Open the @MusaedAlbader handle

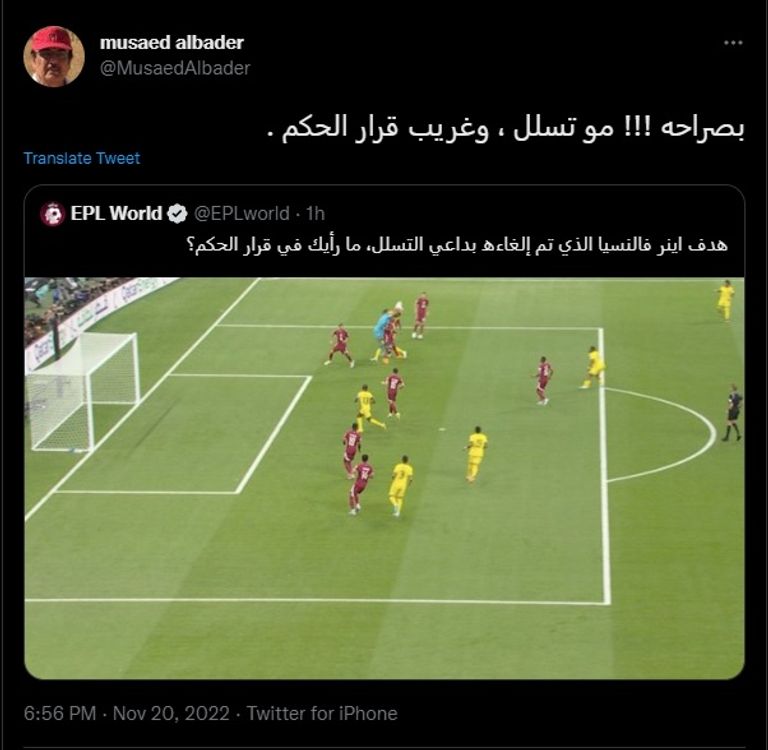pyautogui.click(x=175, y=68)
